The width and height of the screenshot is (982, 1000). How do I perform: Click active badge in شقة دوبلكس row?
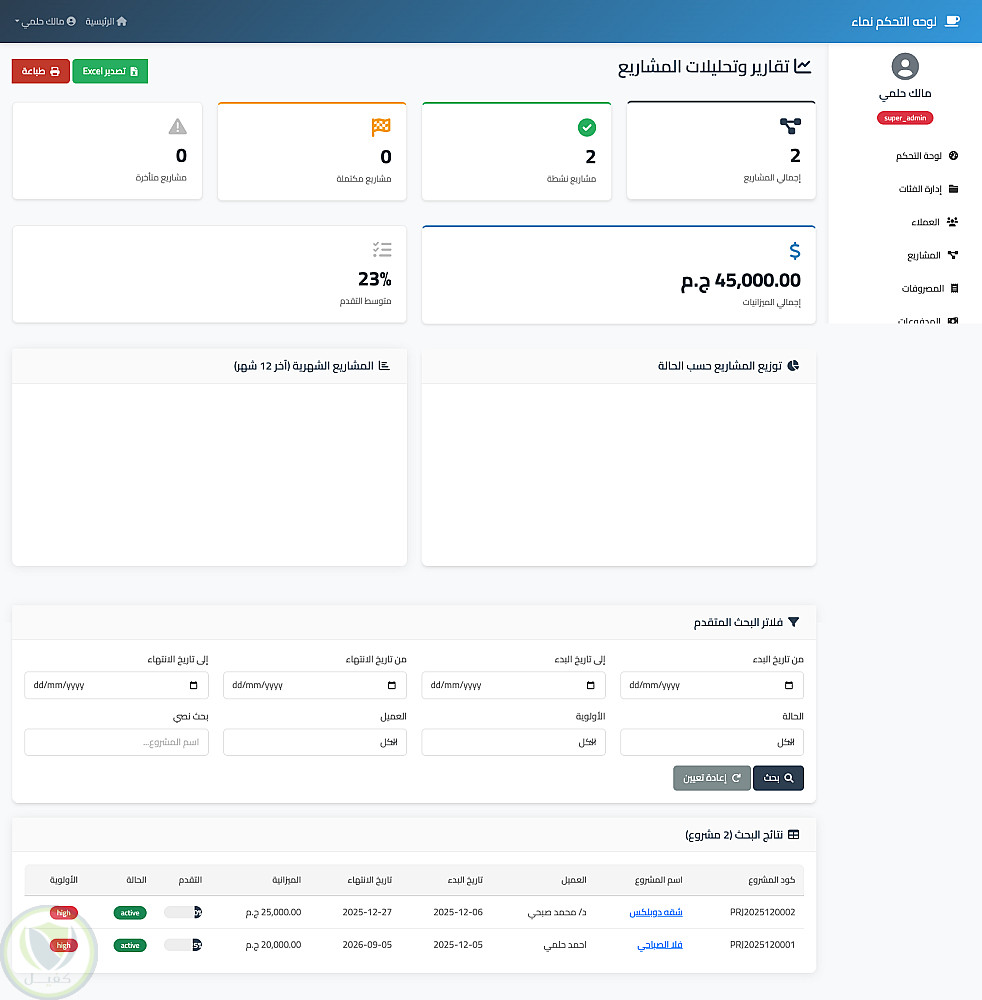pos(130,913)
